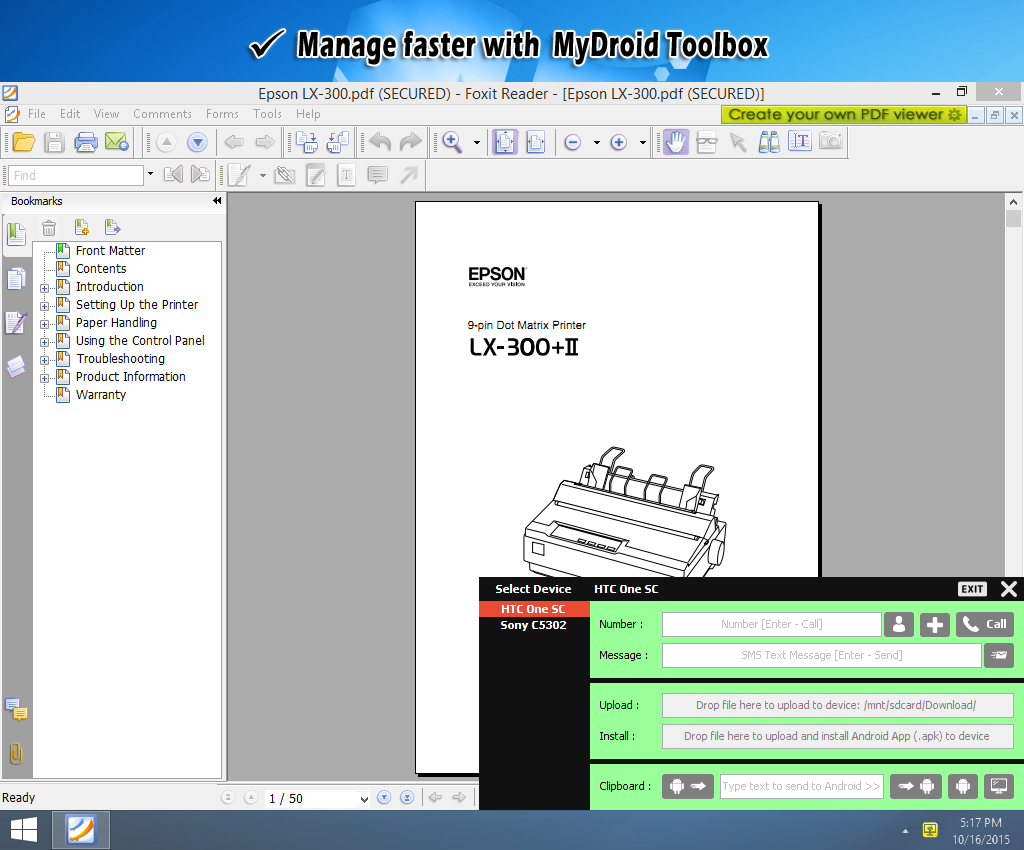Click the Open folder icon
Image resolution: width=1024 pixels, height=850 pixels.
pos(23,142)
